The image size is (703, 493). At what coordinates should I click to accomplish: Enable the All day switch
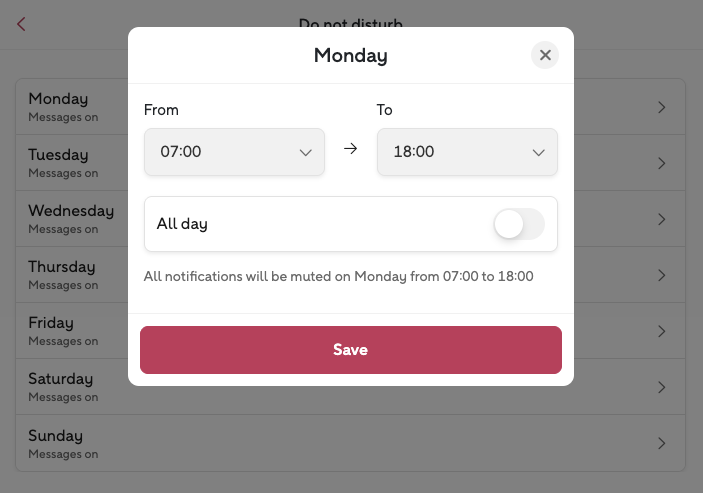click(519, 224)
